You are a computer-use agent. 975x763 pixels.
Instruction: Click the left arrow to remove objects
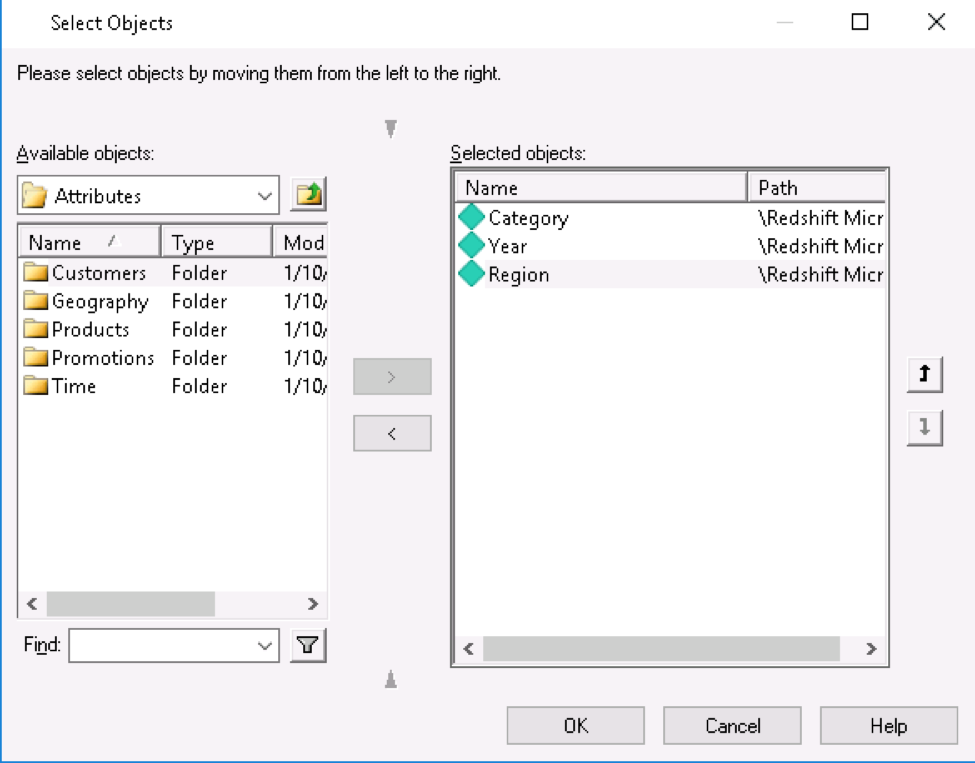[391, 432]
